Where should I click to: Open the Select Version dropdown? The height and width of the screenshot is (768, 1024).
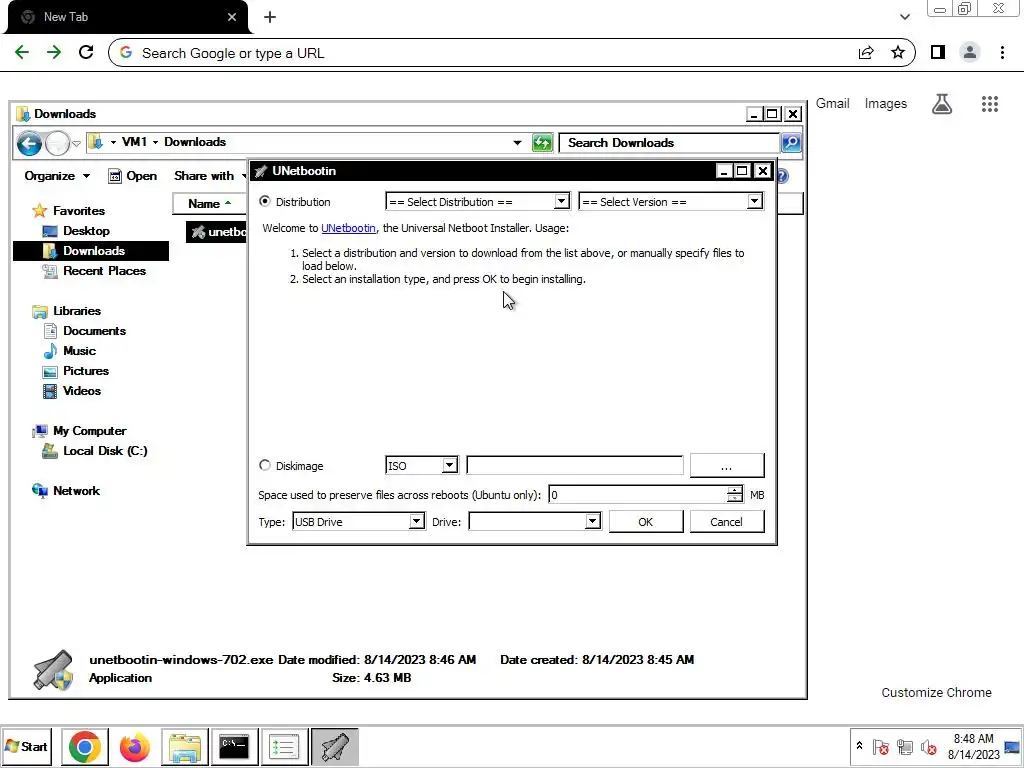coord(671,202)
